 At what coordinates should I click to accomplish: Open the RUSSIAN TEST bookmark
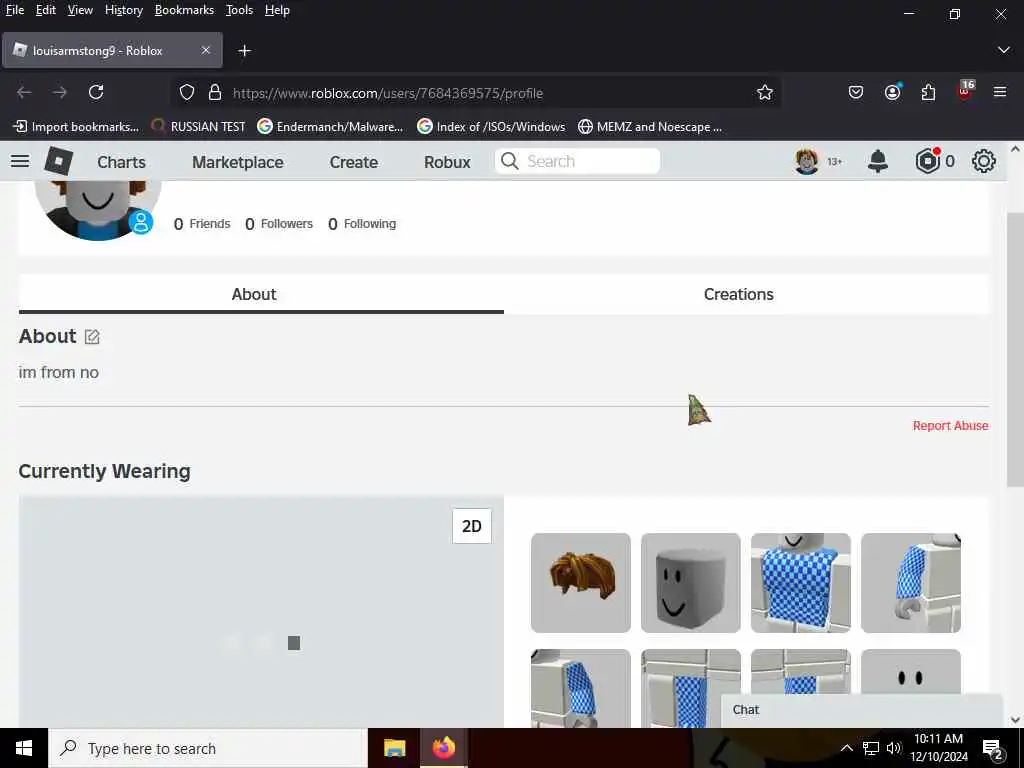[198, 127]
